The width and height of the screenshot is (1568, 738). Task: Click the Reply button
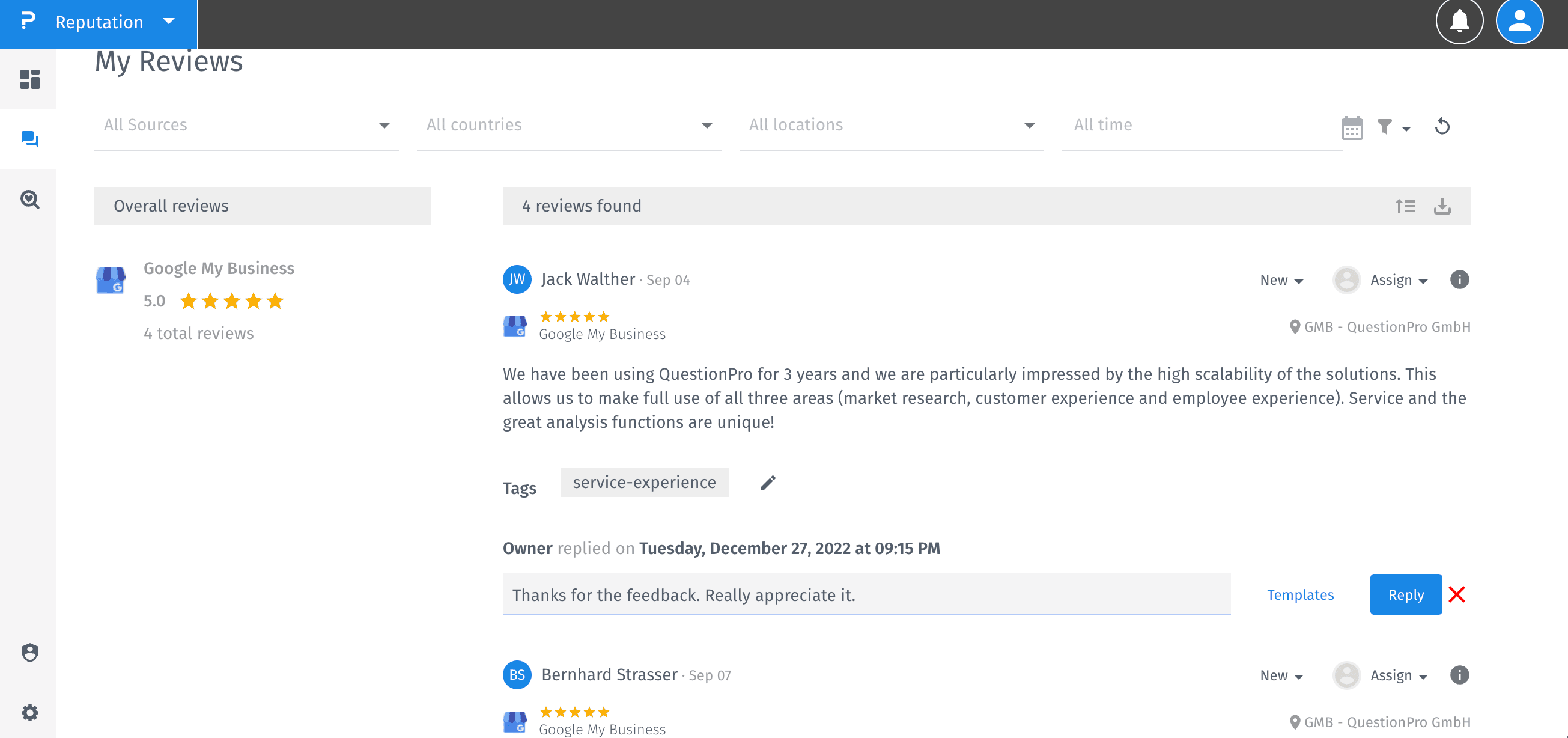pos(1405,594)
